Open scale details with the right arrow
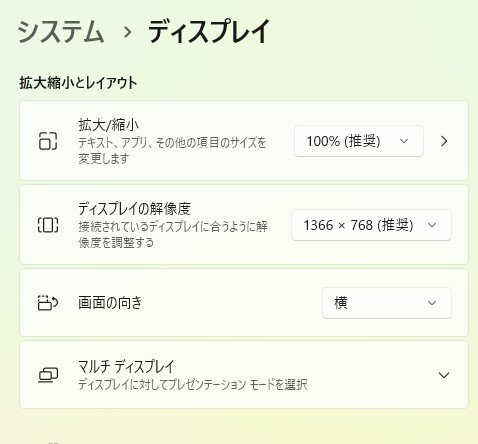 444,141
